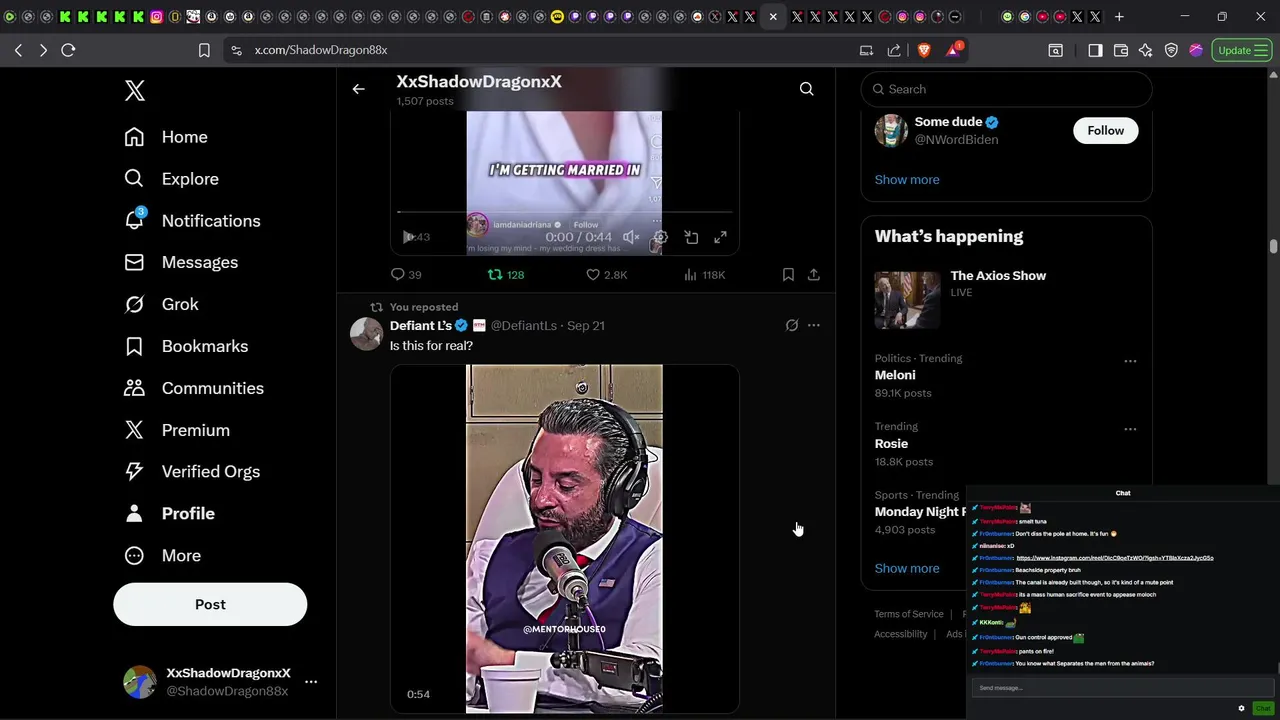The image size is (1280, 720).
Task: Click the Brave Shields lion icon
Action: pyautogui.click(x=924, y=50)
